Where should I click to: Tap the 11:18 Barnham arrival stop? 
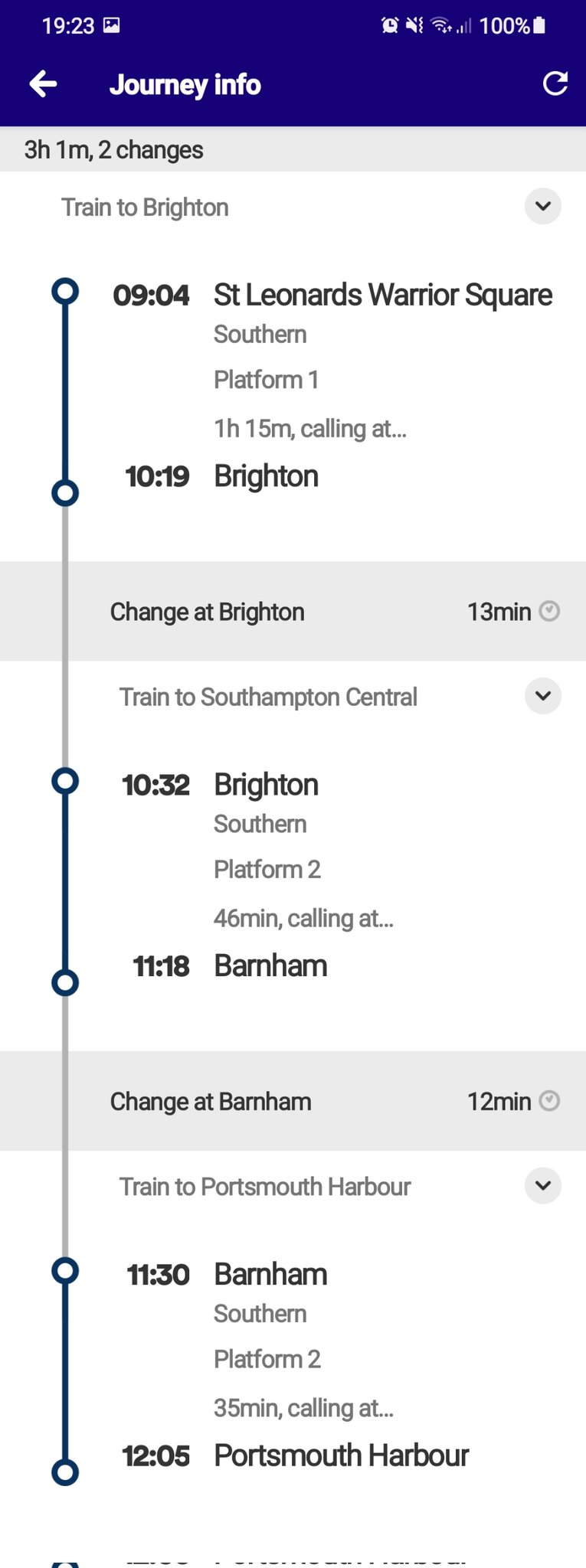(270, 966)
